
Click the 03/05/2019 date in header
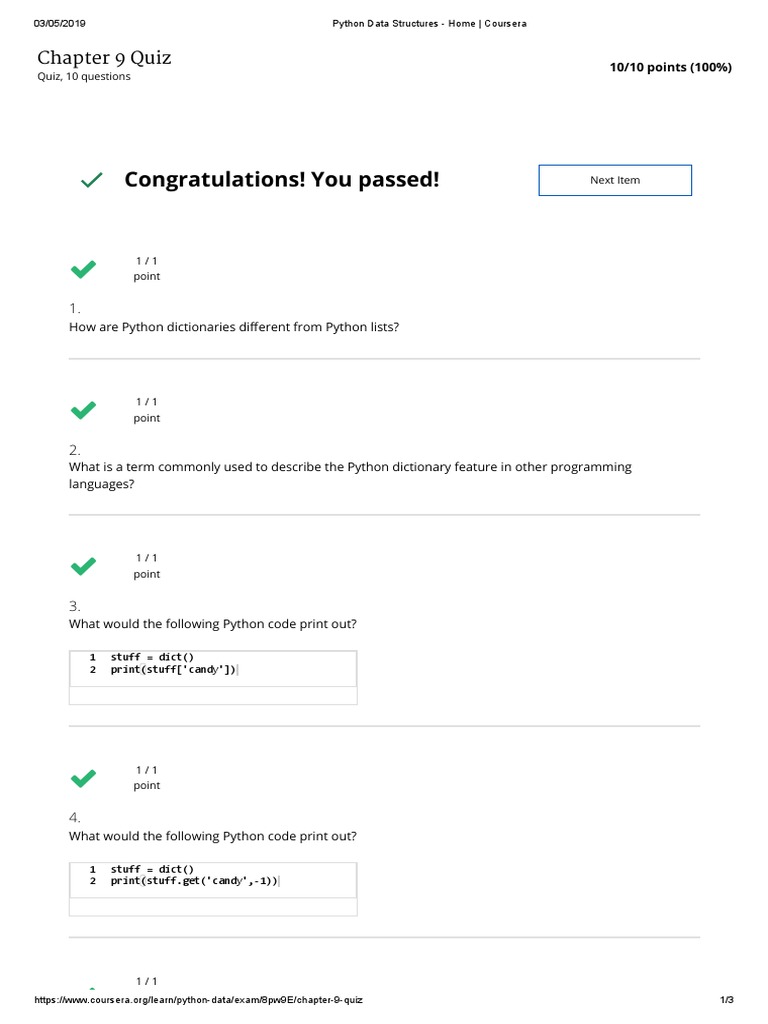(61, 24)
